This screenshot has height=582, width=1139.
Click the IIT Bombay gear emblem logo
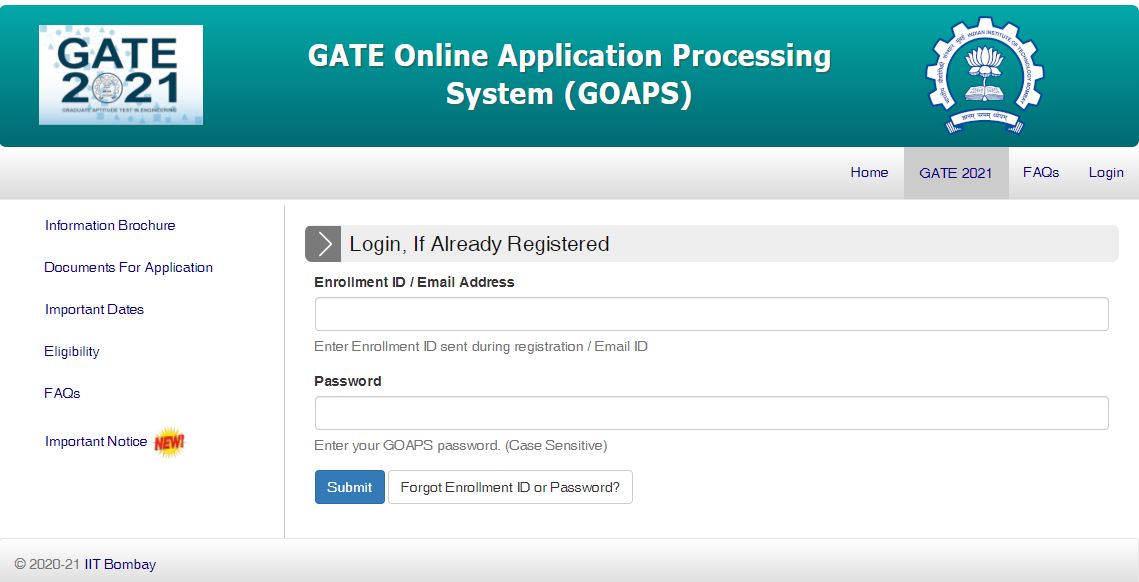click(x=984, y=75)
